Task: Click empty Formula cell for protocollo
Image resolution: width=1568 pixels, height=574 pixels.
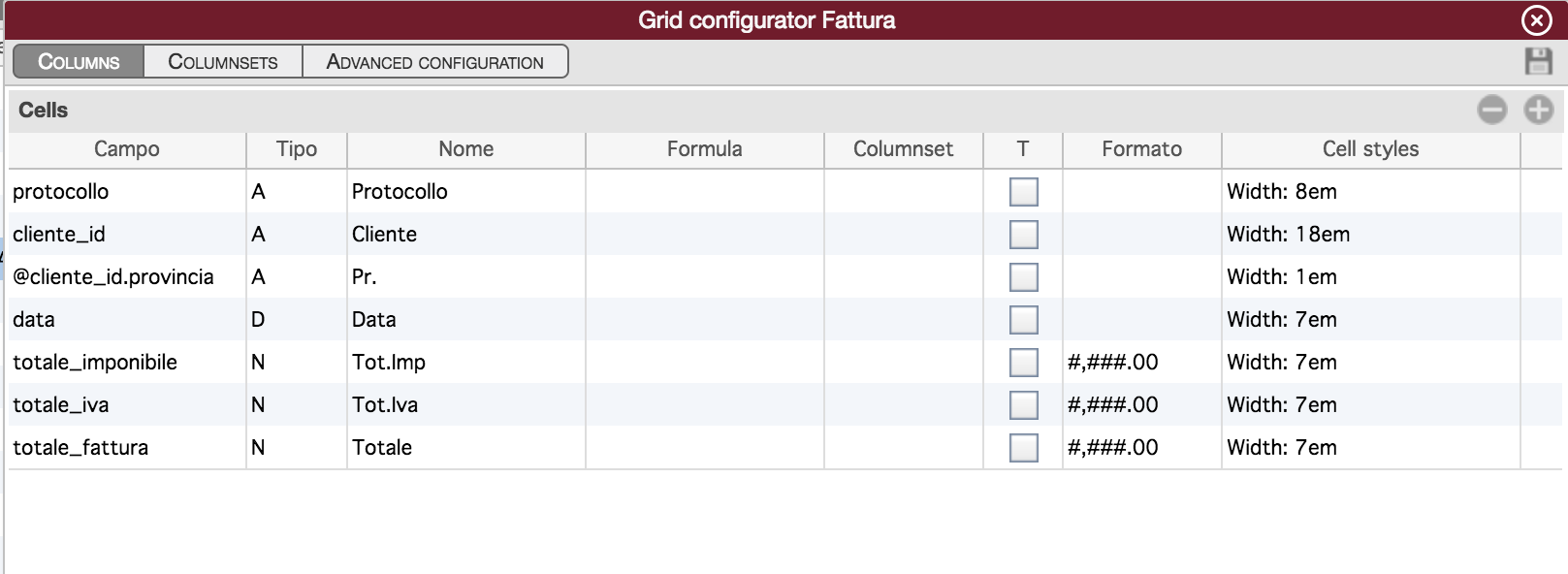Action: (705, 192)
